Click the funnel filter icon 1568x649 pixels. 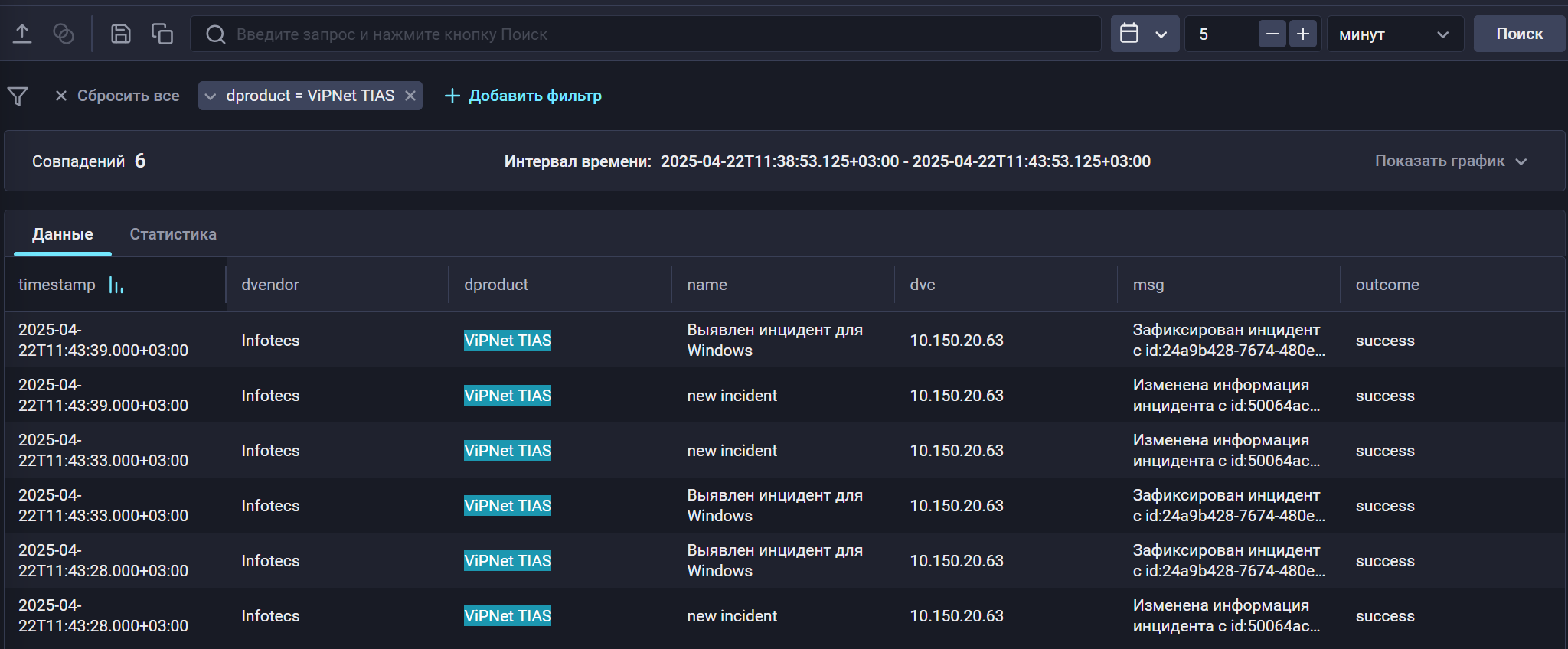[18, 96]
